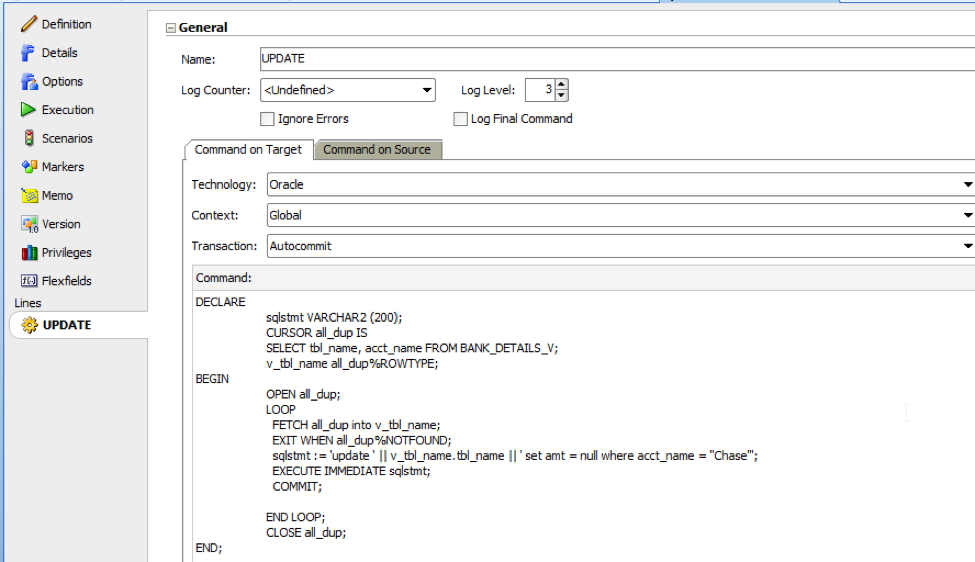Click the Privileges icon
Viewport: 975px width, 562px height.
point(29,253)
